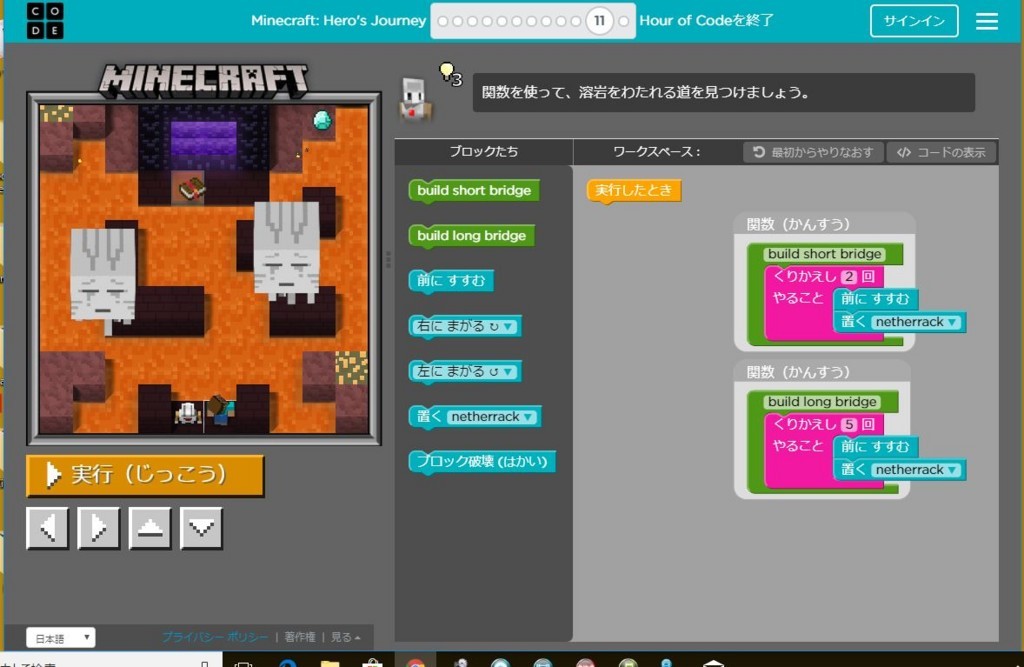
Task: Click the サインイン button
Action: coord(914,21)
